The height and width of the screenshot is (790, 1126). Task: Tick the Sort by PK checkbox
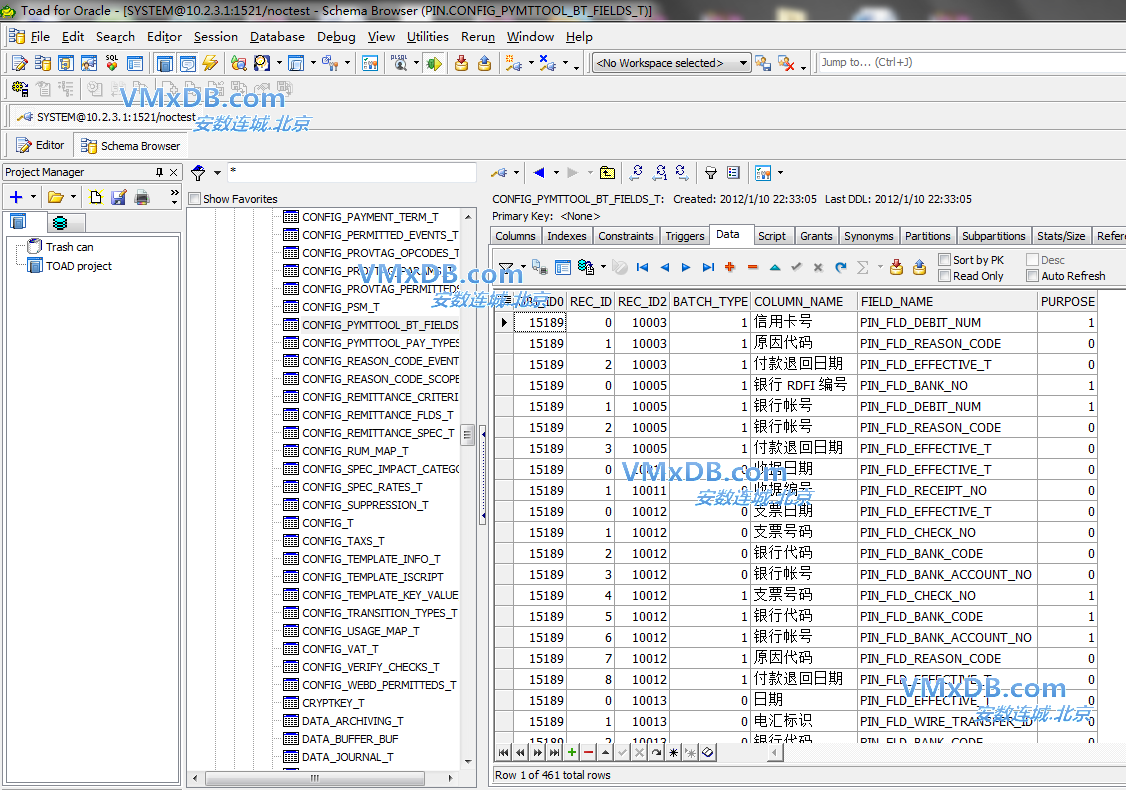click(x=945, y=259)
